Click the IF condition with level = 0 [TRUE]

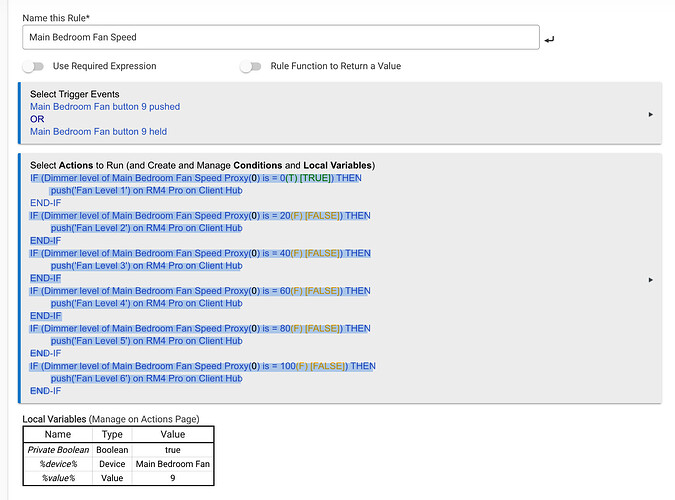tap(196, 178)
